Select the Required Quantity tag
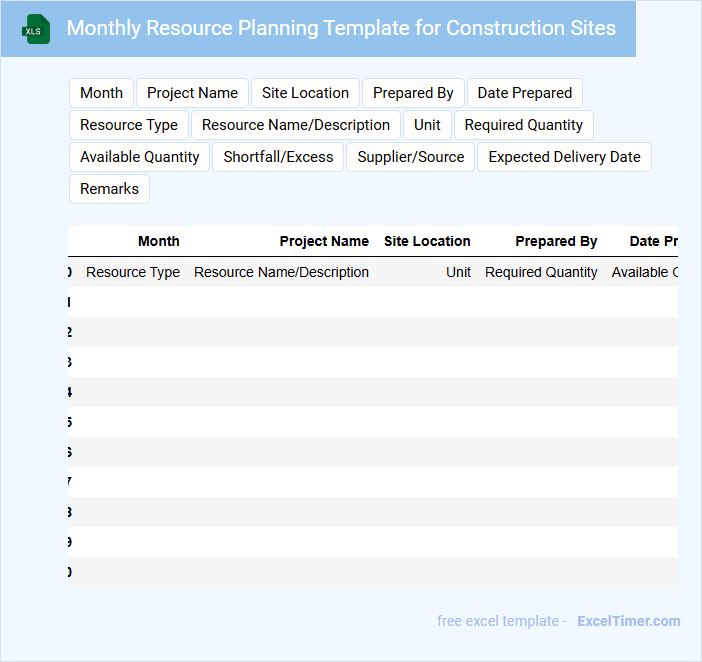 [523, 125]
